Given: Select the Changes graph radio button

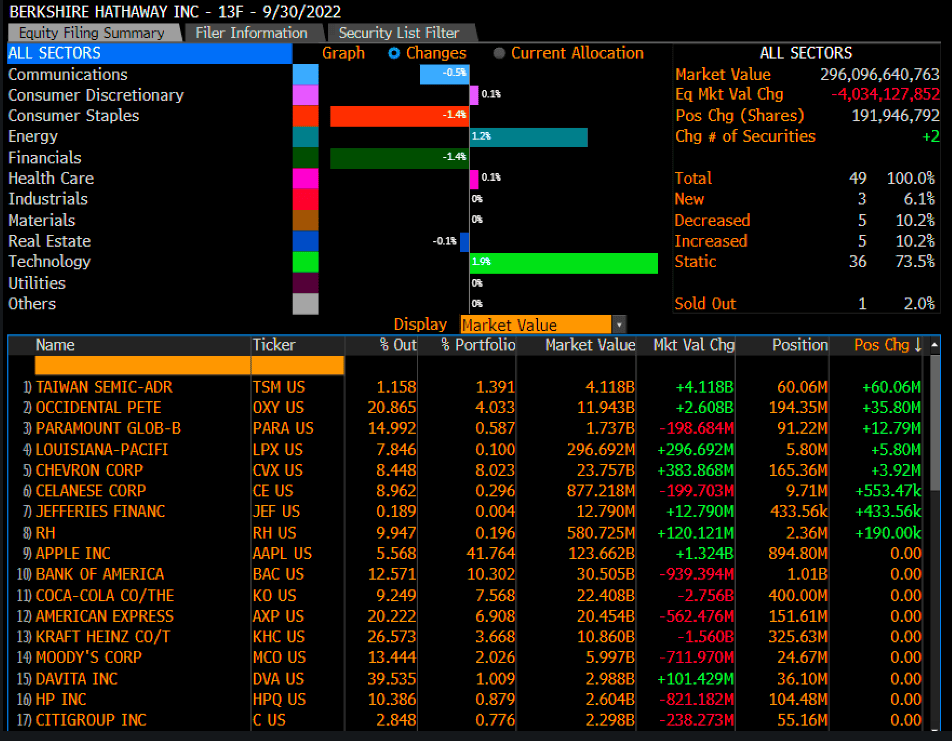Looking at the screenshot, I should 394,53.
